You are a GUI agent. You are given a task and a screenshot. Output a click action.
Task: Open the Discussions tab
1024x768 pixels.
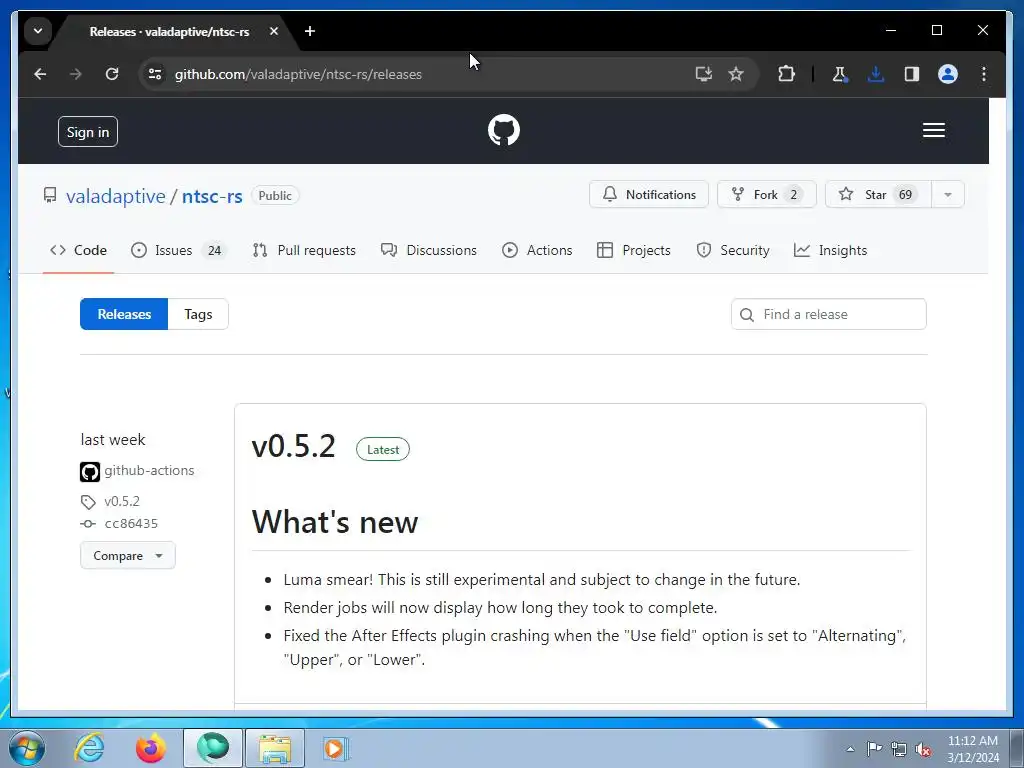(429, 251)
